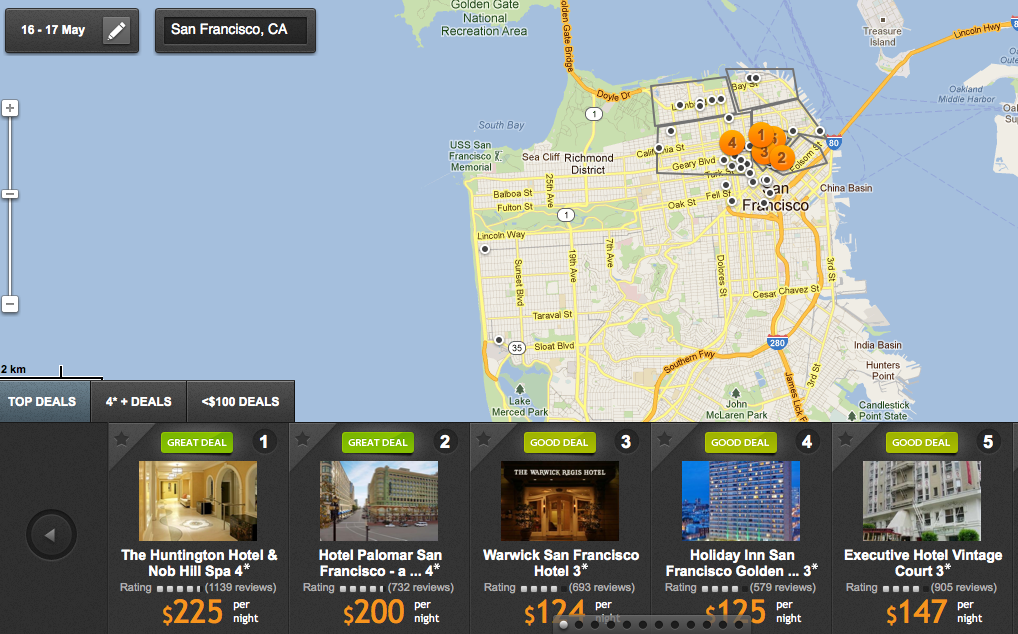Click the San Francisco, CA location field
Image resolution: width=1018 pixels, height=634 pixels.
pos(235,30)
